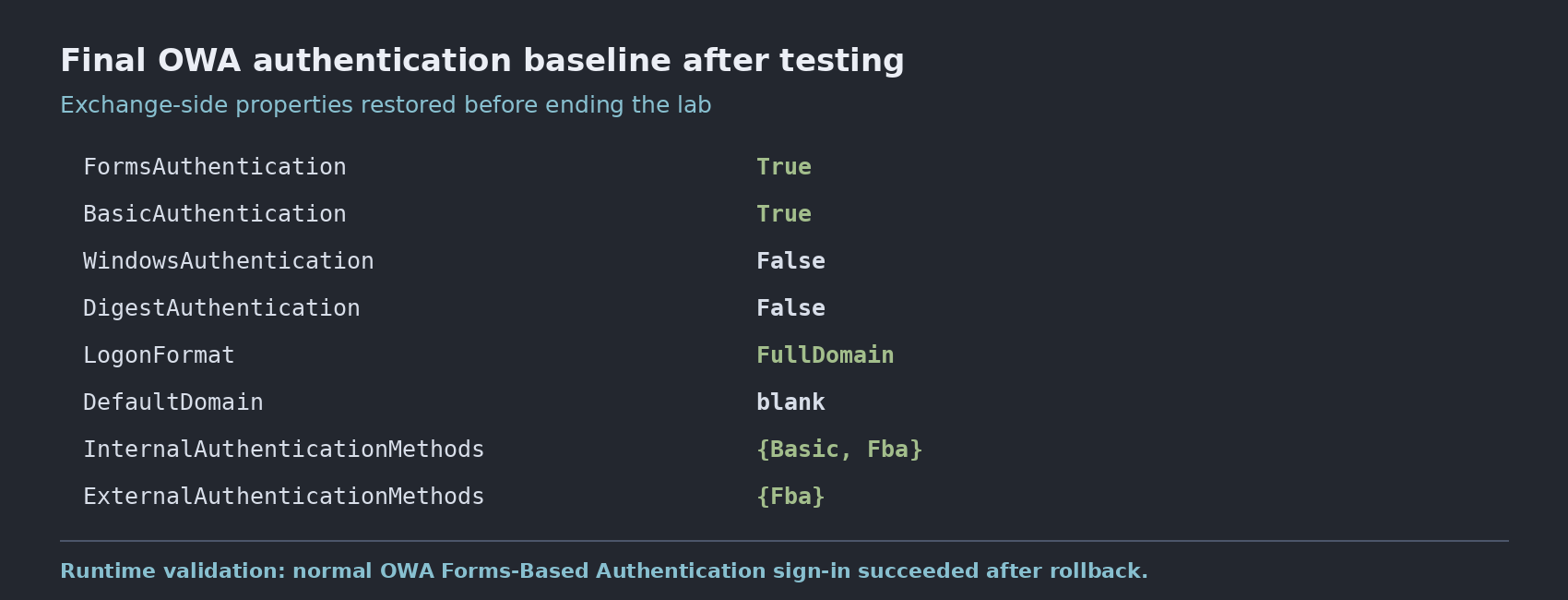Select the {Fba} value
The width and height of the screenshot is (1568, 600).
click(x=790, y=497)
